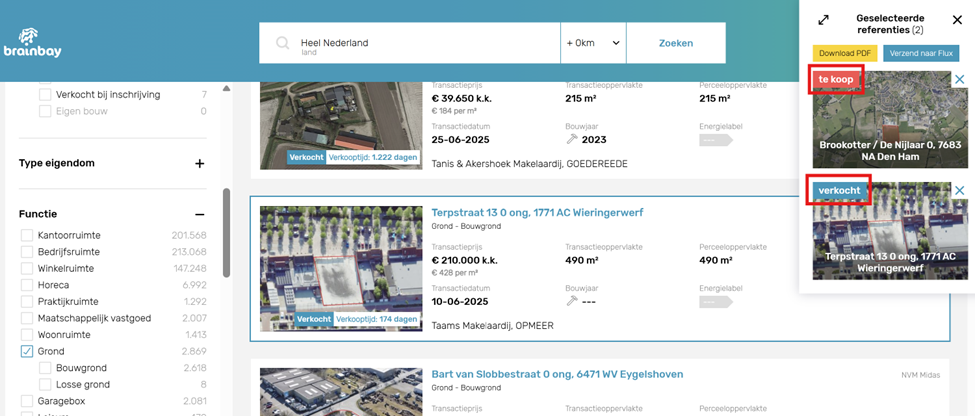Enable the Bedrijfsruimte filter checkbox
Viewport: 975px width, 416px height.
[x=27, y=252]
